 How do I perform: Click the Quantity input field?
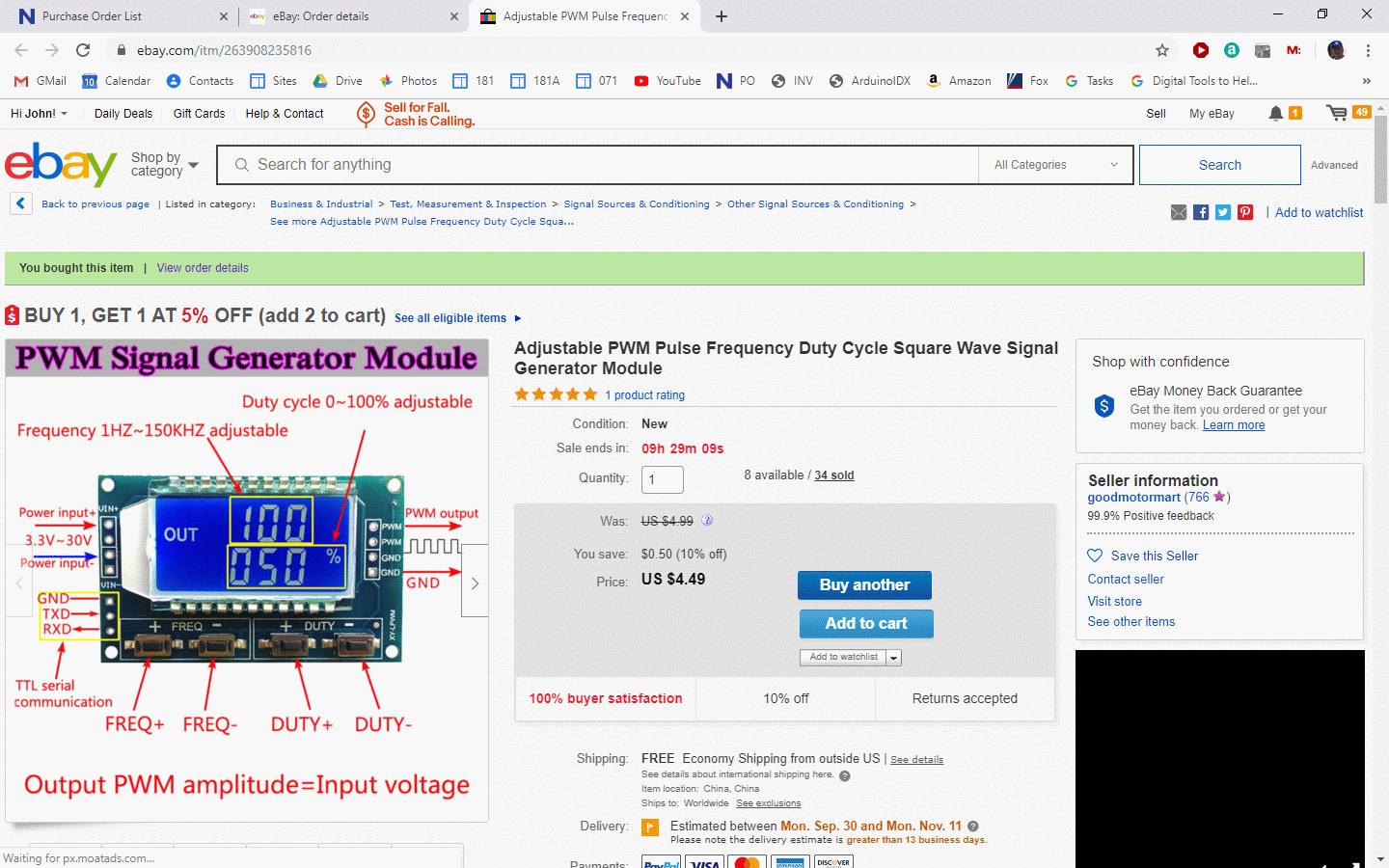click(662, 479)
